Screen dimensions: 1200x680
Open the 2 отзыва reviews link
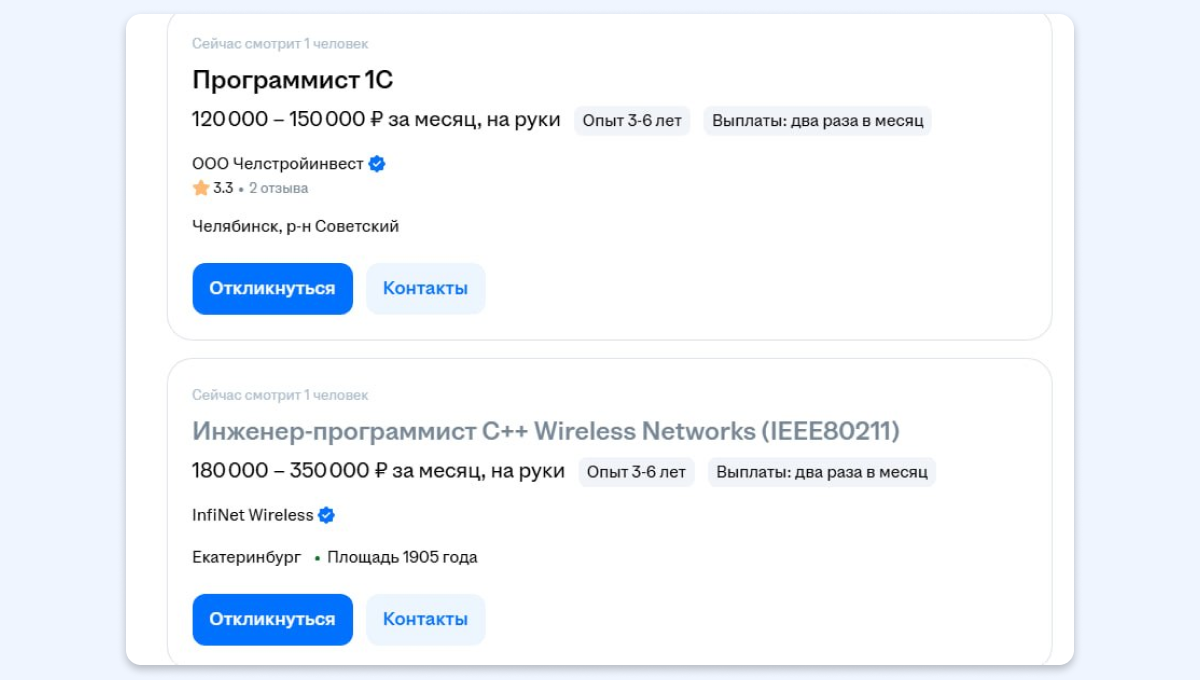pos(279,188)
